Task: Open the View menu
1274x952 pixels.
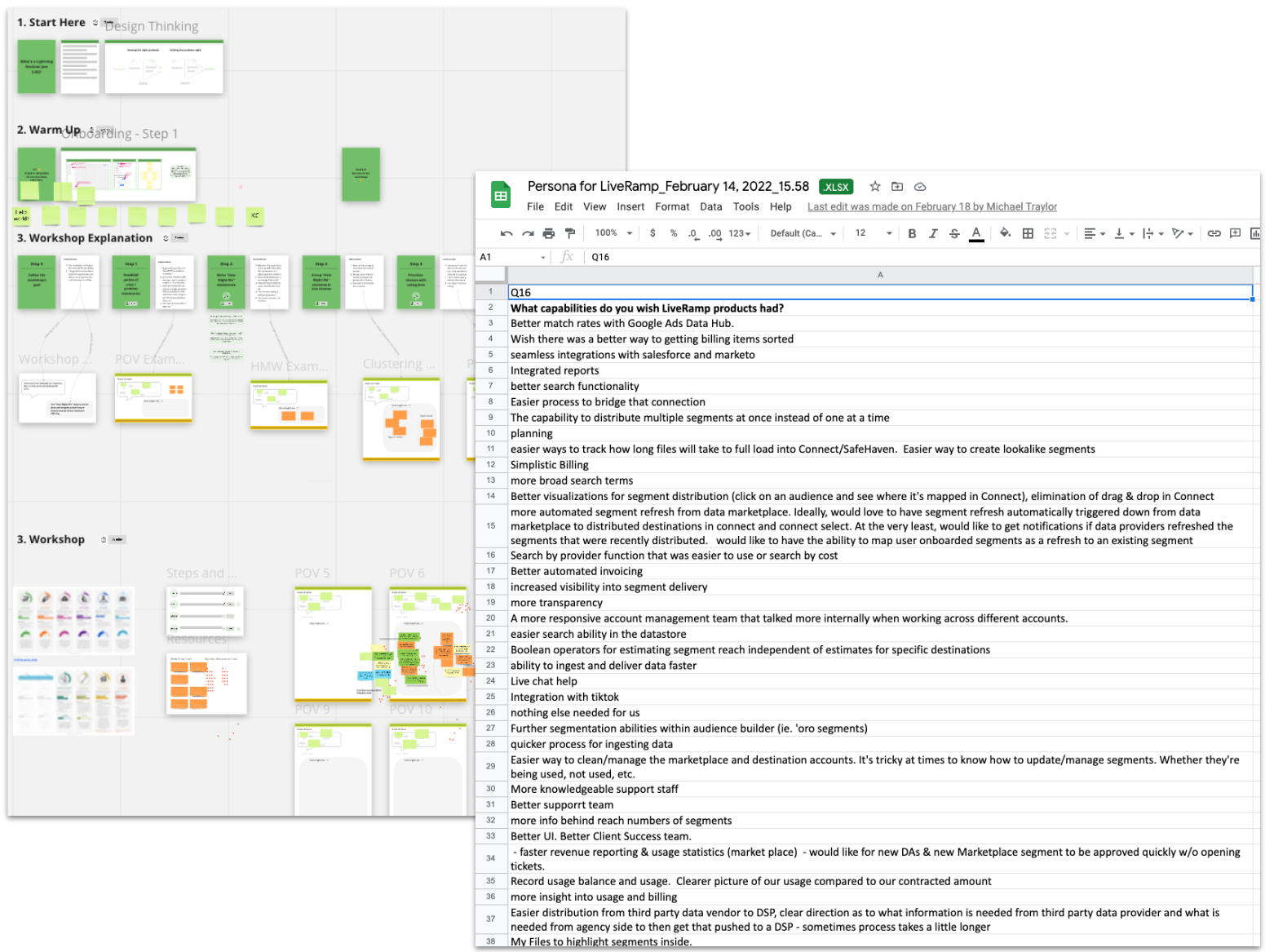Action: click(595, 207)
